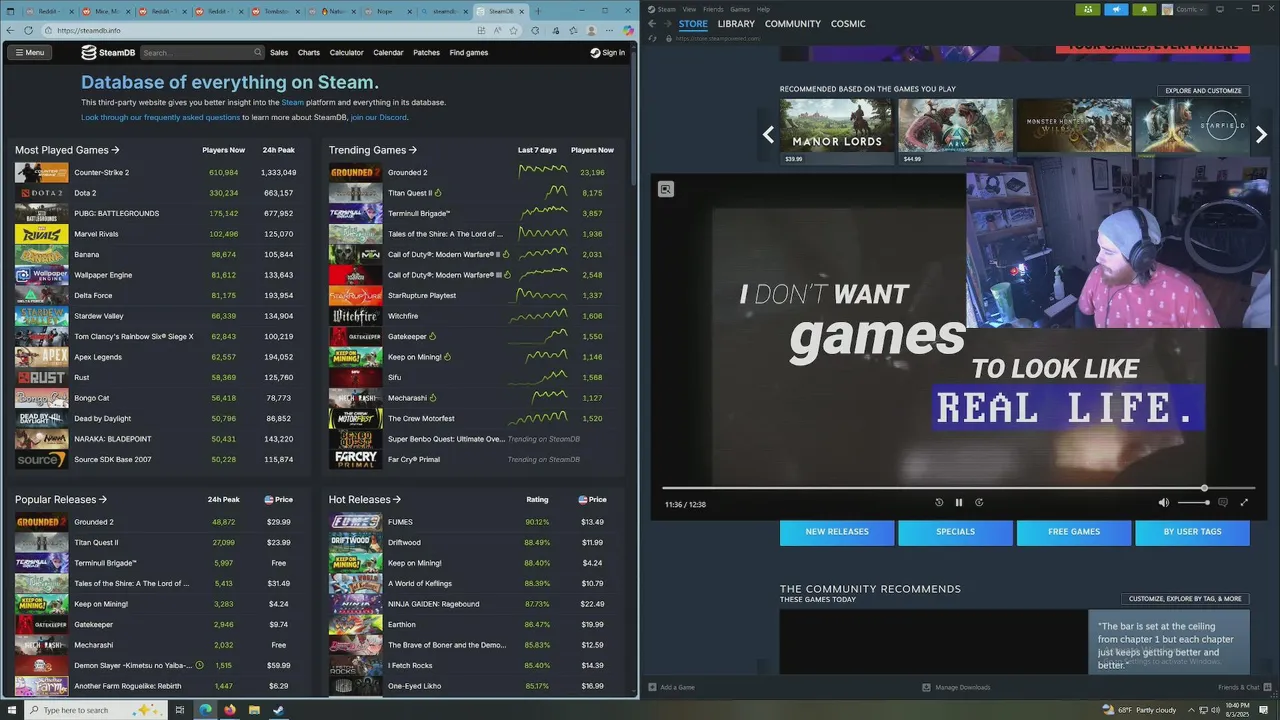This screenshot has height=720, width=1280.
Task: Pause the video in Steam
Action: [958, 502]
